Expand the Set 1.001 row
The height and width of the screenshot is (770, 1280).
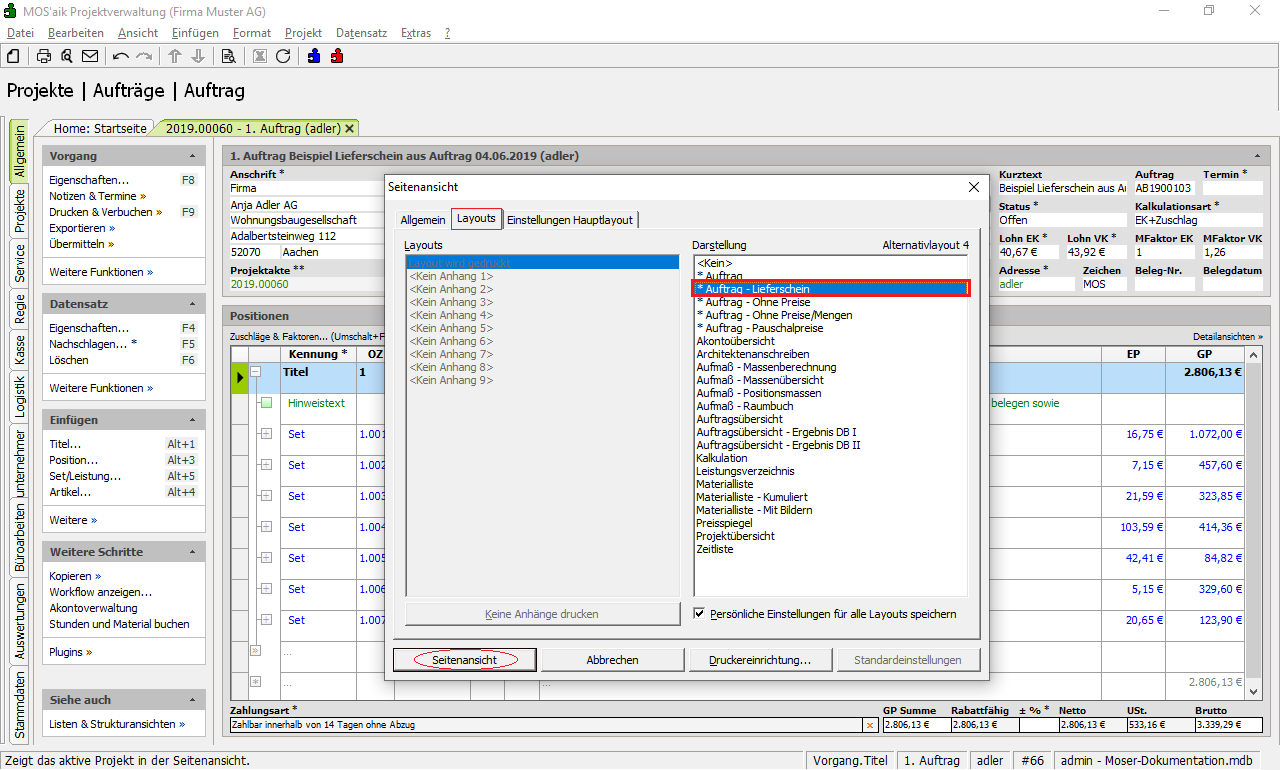click(x=266, y=434)
